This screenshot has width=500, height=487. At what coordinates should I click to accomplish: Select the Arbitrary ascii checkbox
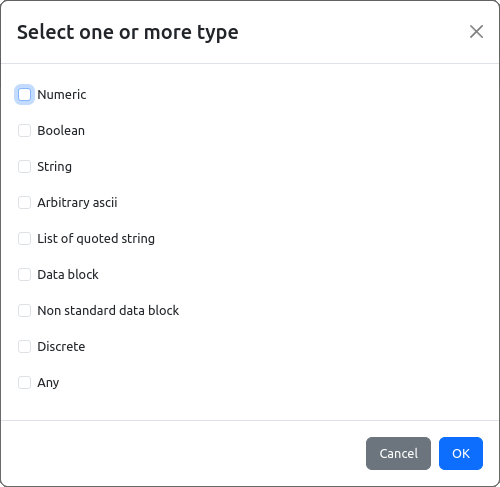(24, 203)
